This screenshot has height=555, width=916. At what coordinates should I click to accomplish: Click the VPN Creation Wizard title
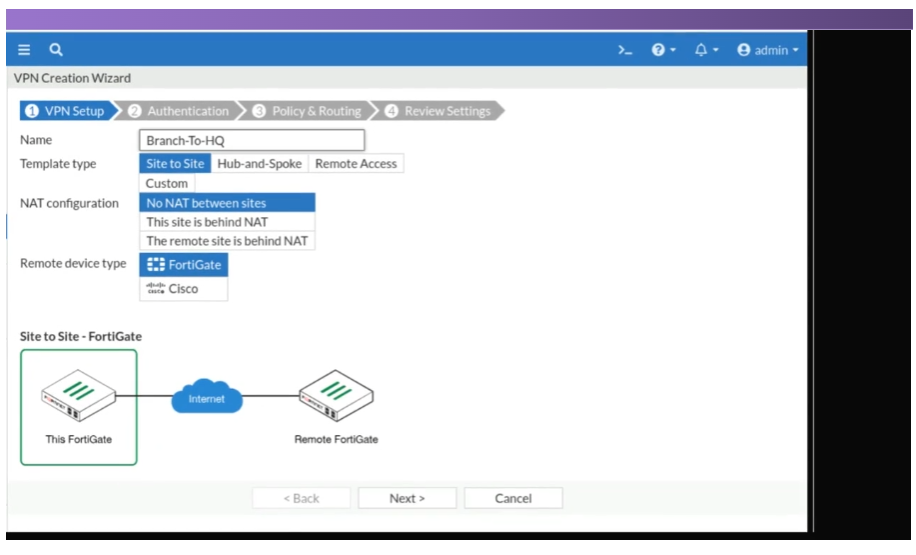coord(72,78)
